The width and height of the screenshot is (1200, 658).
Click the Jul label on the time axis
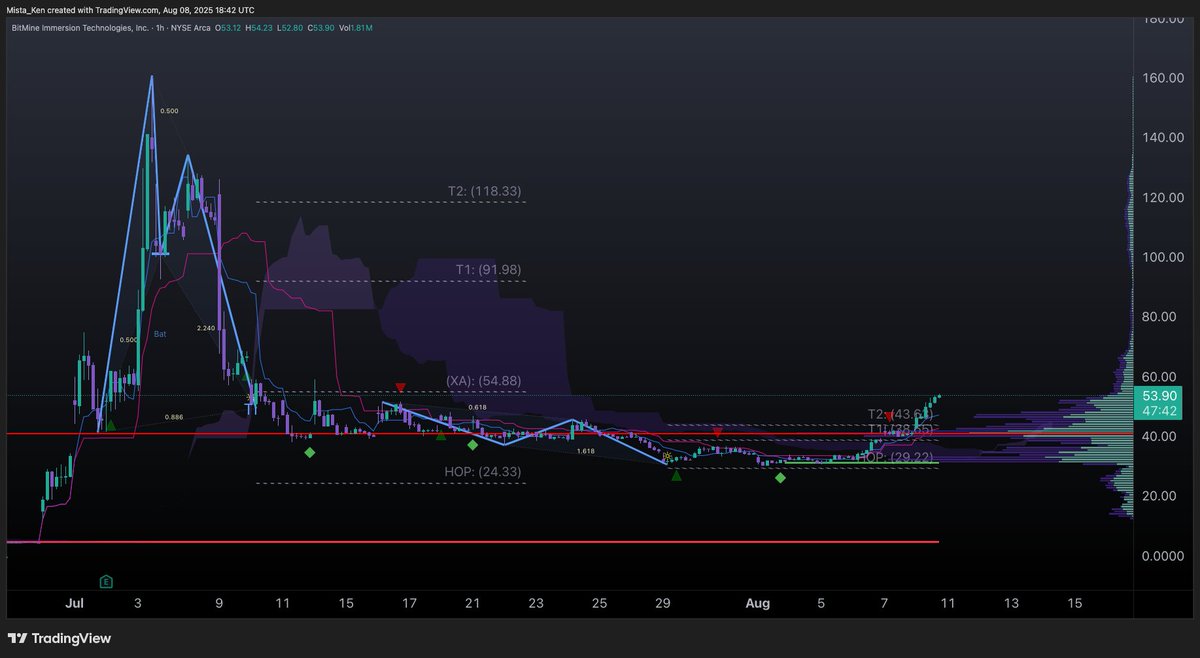coord(74,603)
